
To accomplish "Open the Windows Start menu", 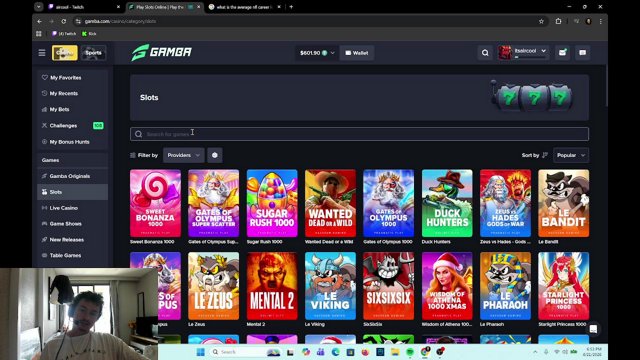I will (200, 352).
